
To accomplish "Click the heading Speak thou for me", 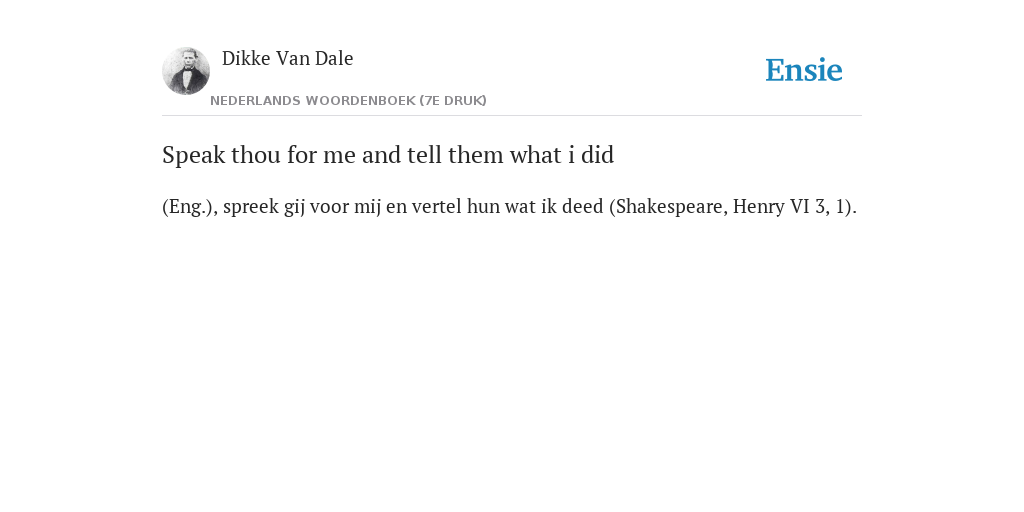I will tap(388, 155).
